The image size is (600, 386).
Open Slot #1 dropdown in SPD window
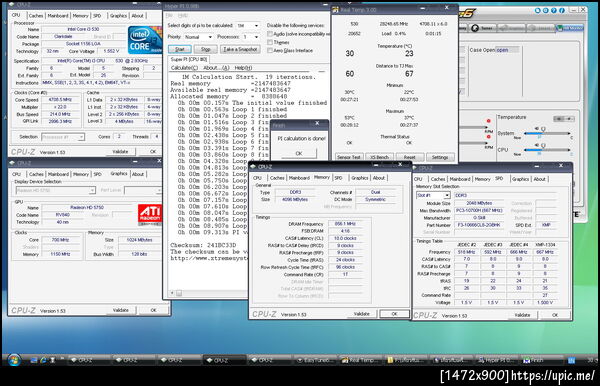(x=433, y=195)
